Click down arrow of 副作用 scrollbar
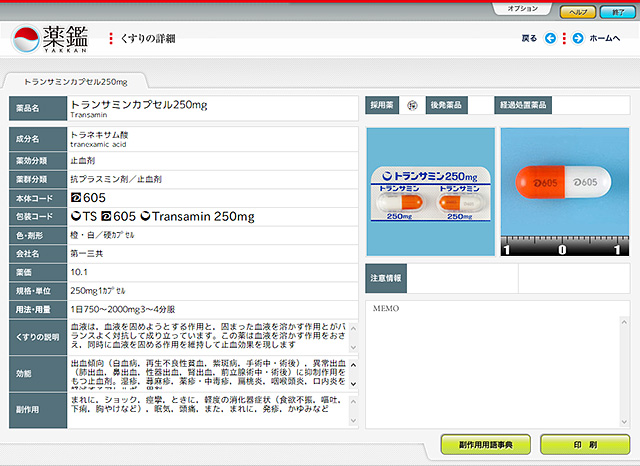Screen dimensions: 640x466 click(x=353, y=421)
